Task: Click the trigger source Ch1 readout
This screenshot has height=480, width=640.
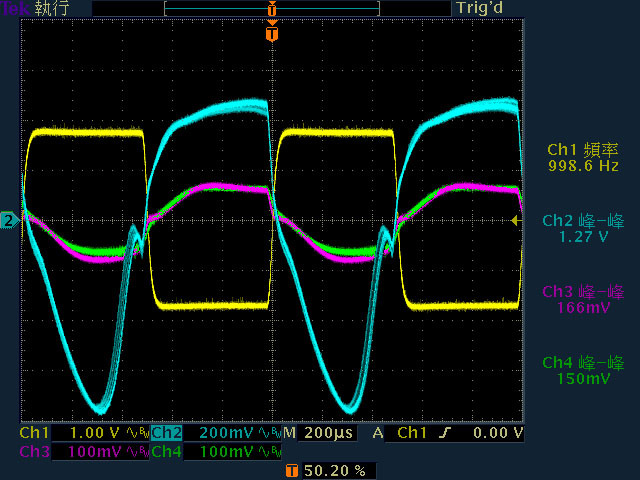Action: [411, 433]
